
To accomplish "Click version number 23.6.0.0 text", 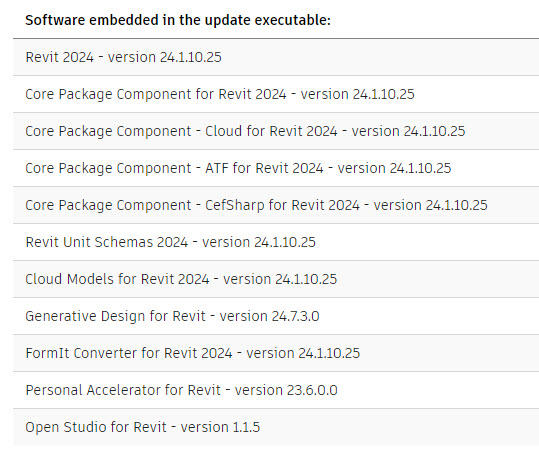I will coord(312,390).
